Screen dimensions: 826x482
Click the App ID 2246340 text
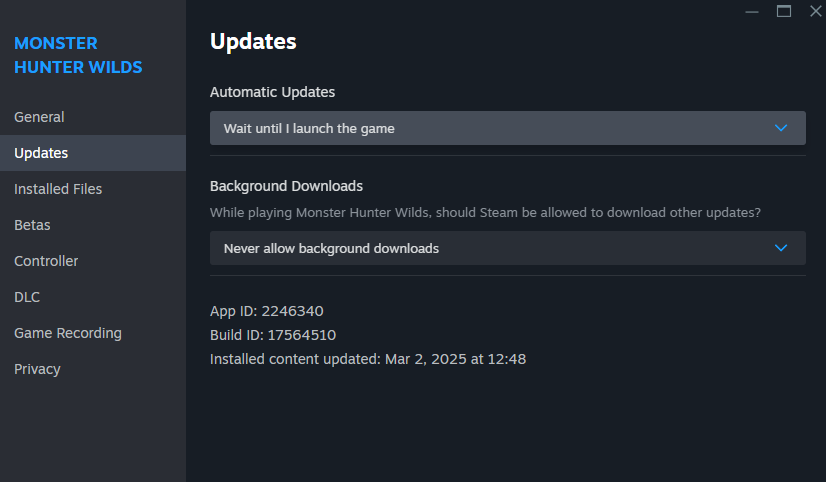[267, 311]
